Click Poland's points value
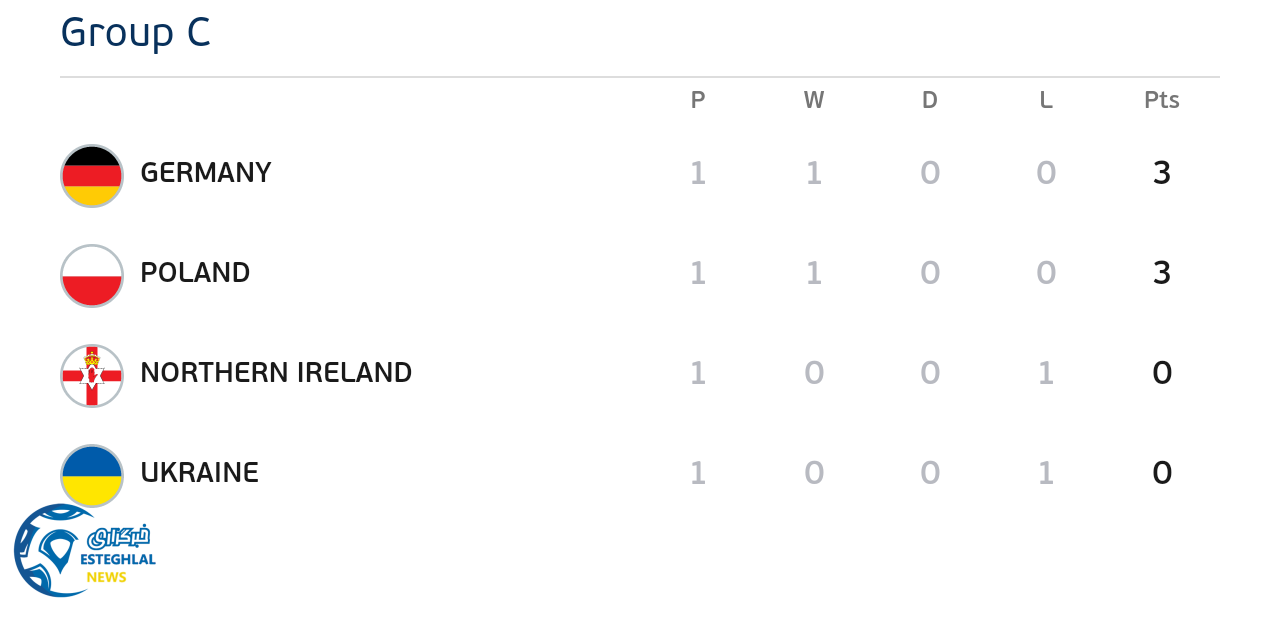 click(x=1162, y=273)
